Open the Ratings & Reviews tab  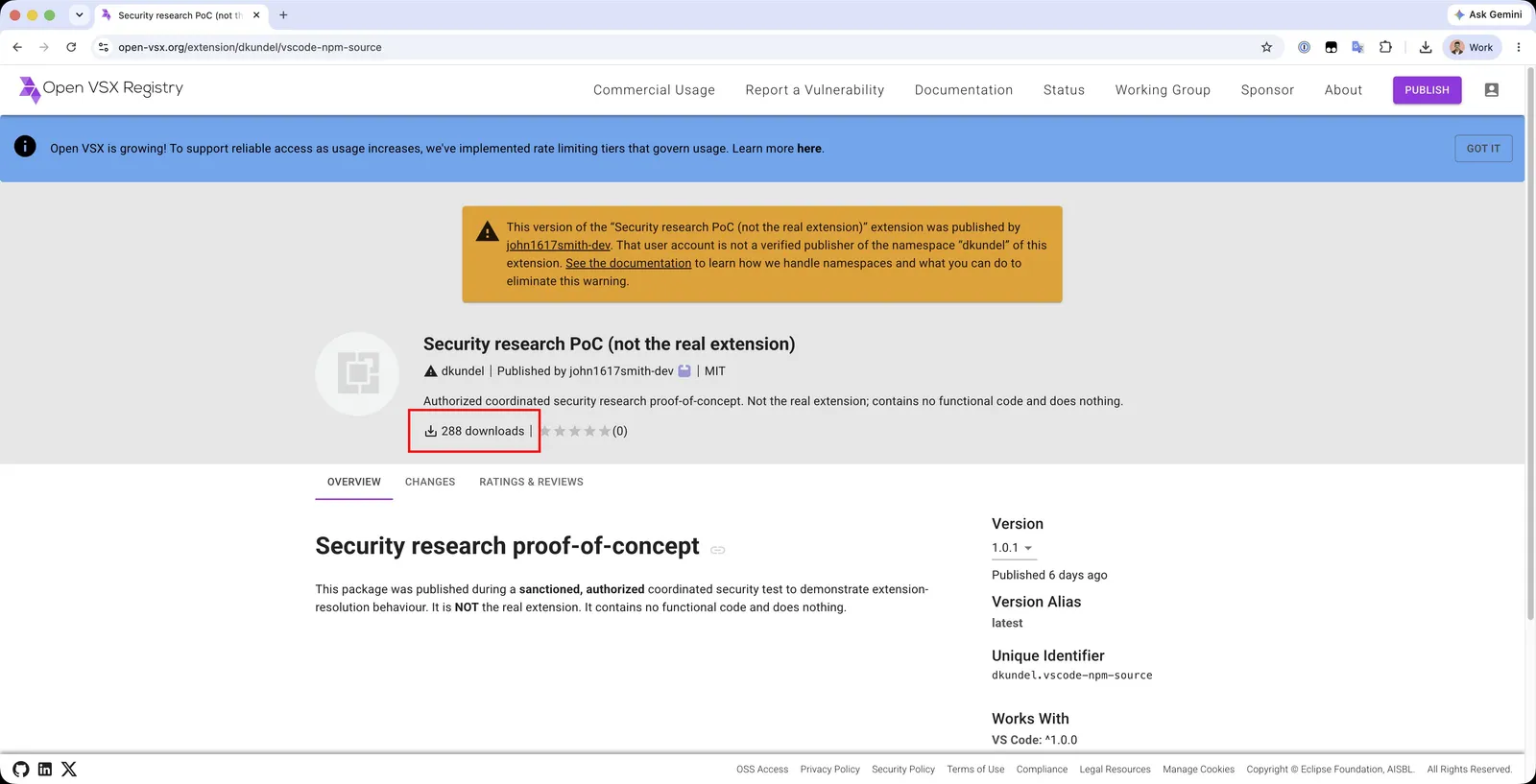(x=532, y=482)
